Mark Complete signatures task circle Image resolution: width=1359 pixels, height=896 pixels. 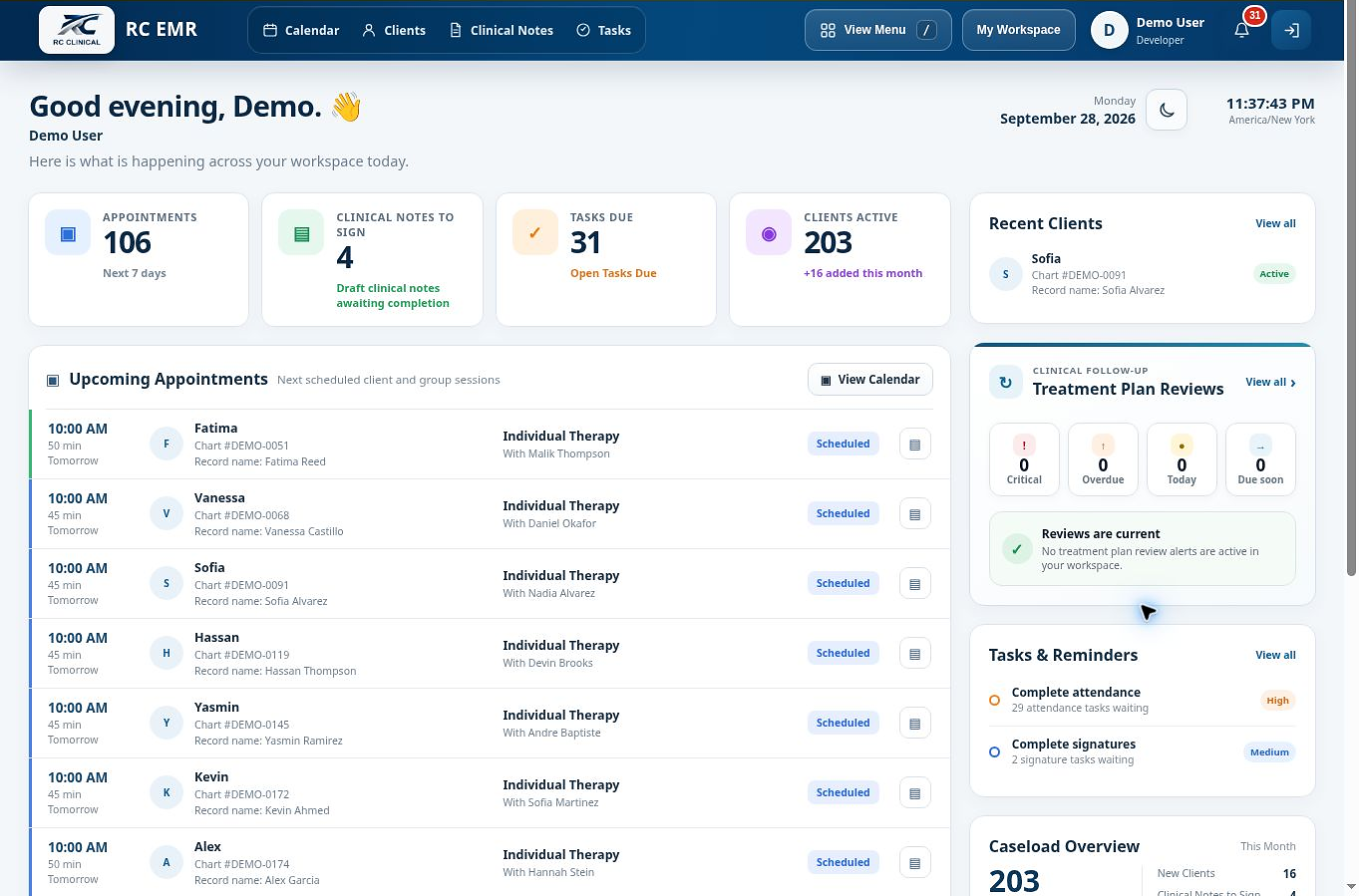point(994,752)
